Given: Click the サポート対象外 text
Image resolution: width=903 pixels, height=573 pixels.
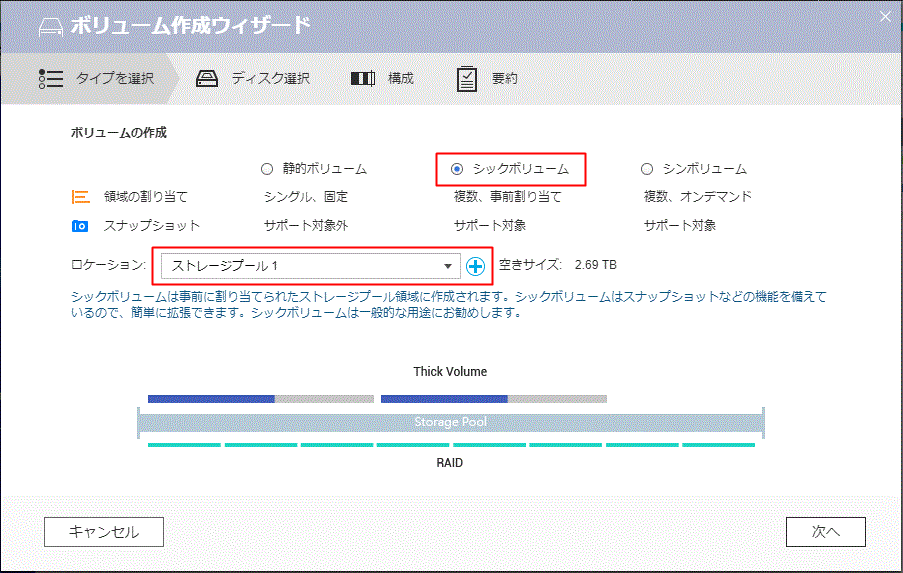Looking at the screenshot, I should pyautogui.click(x=306, y=226).
